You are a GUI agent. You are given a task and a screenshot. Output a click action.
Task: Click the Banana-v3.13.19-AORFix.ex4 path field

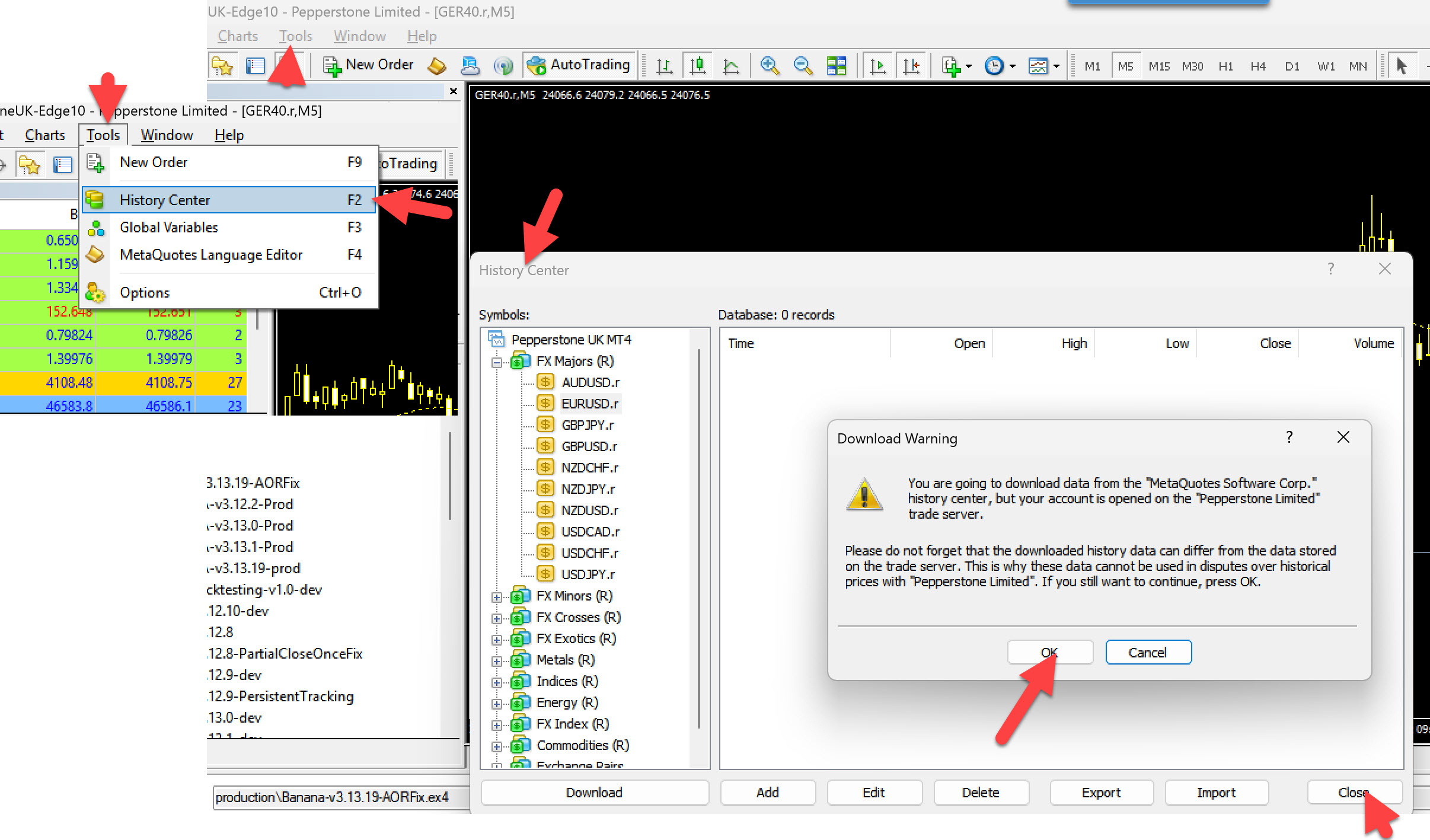(332, 797)
